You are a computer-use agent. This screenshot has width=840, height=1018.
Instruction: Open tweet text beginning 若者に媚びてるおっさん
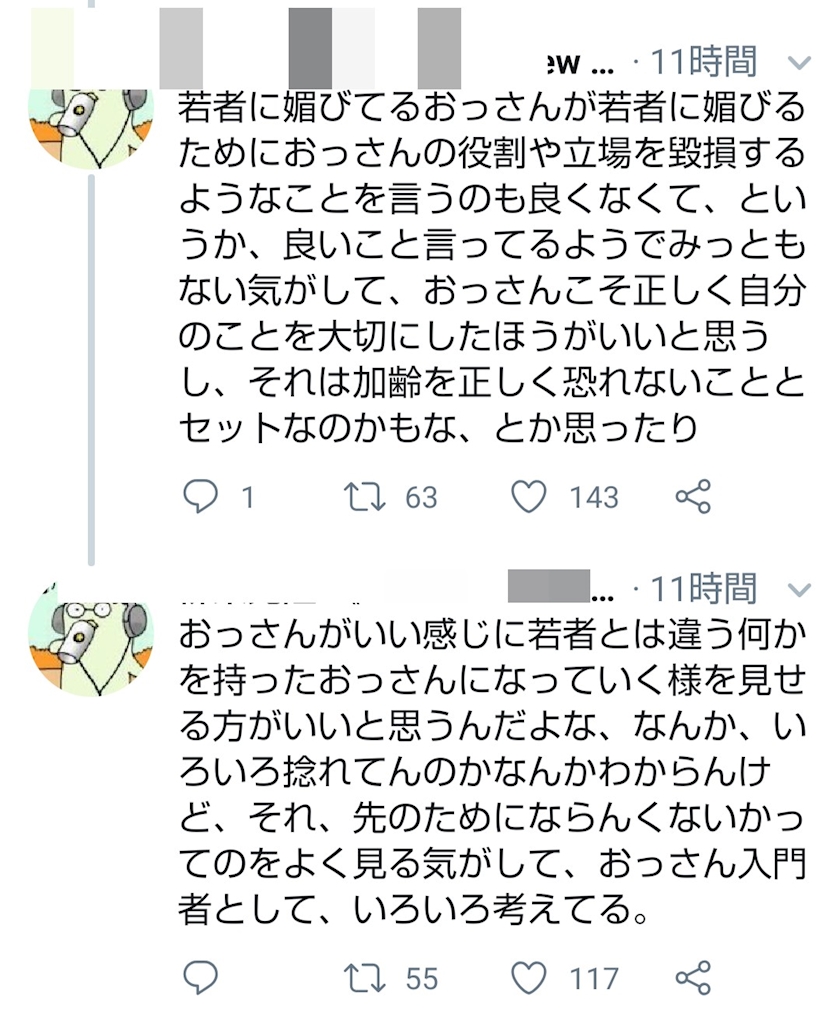(x=492, y=267)
